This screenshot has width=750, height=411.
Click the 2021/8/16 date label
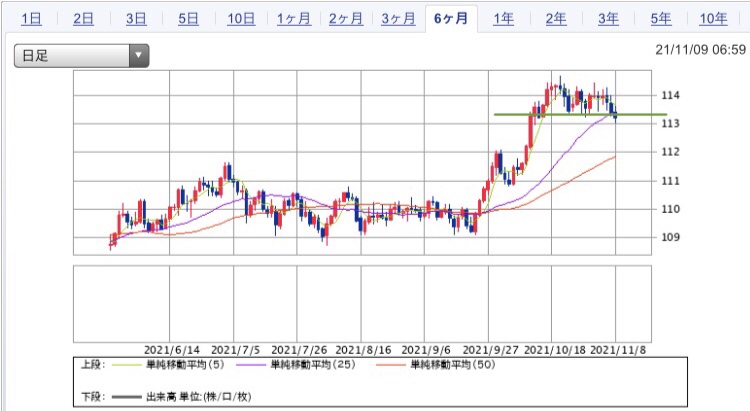[x=363, y=350]
